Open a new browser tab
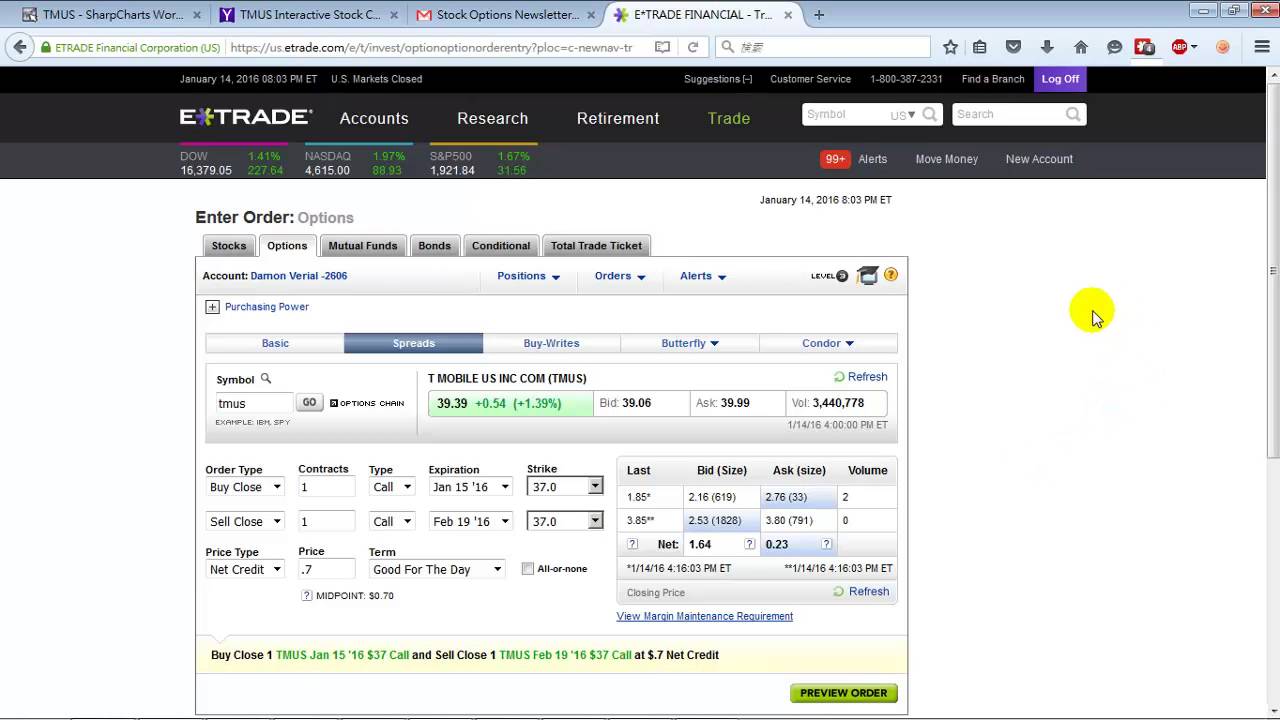This screenshot has width=1280, height=720. coord(819,14)
